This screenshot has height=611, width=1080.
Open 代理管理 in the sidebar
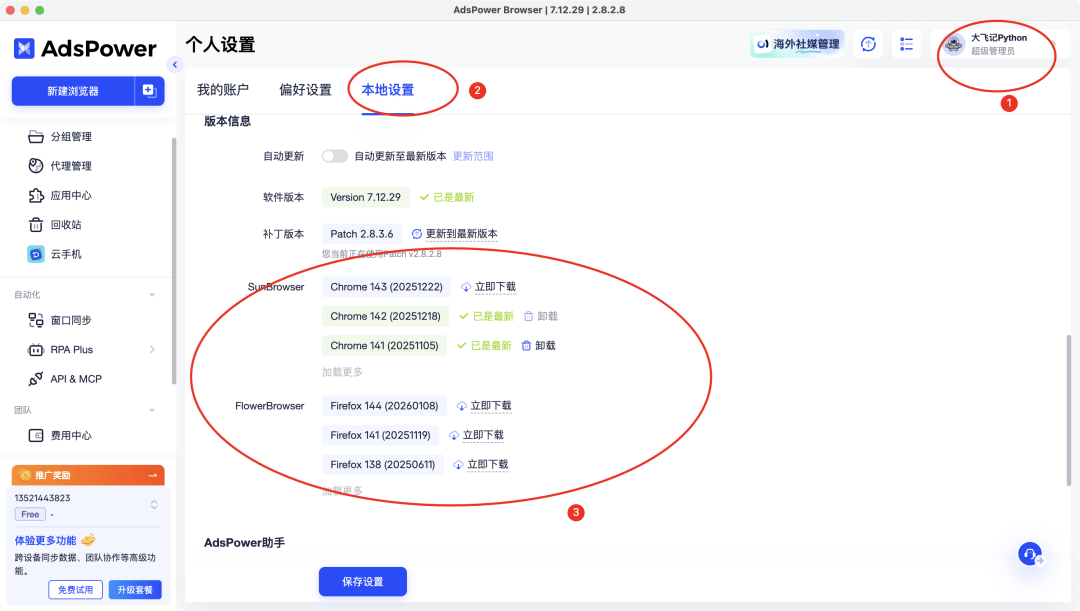click(x=71, y=166)
